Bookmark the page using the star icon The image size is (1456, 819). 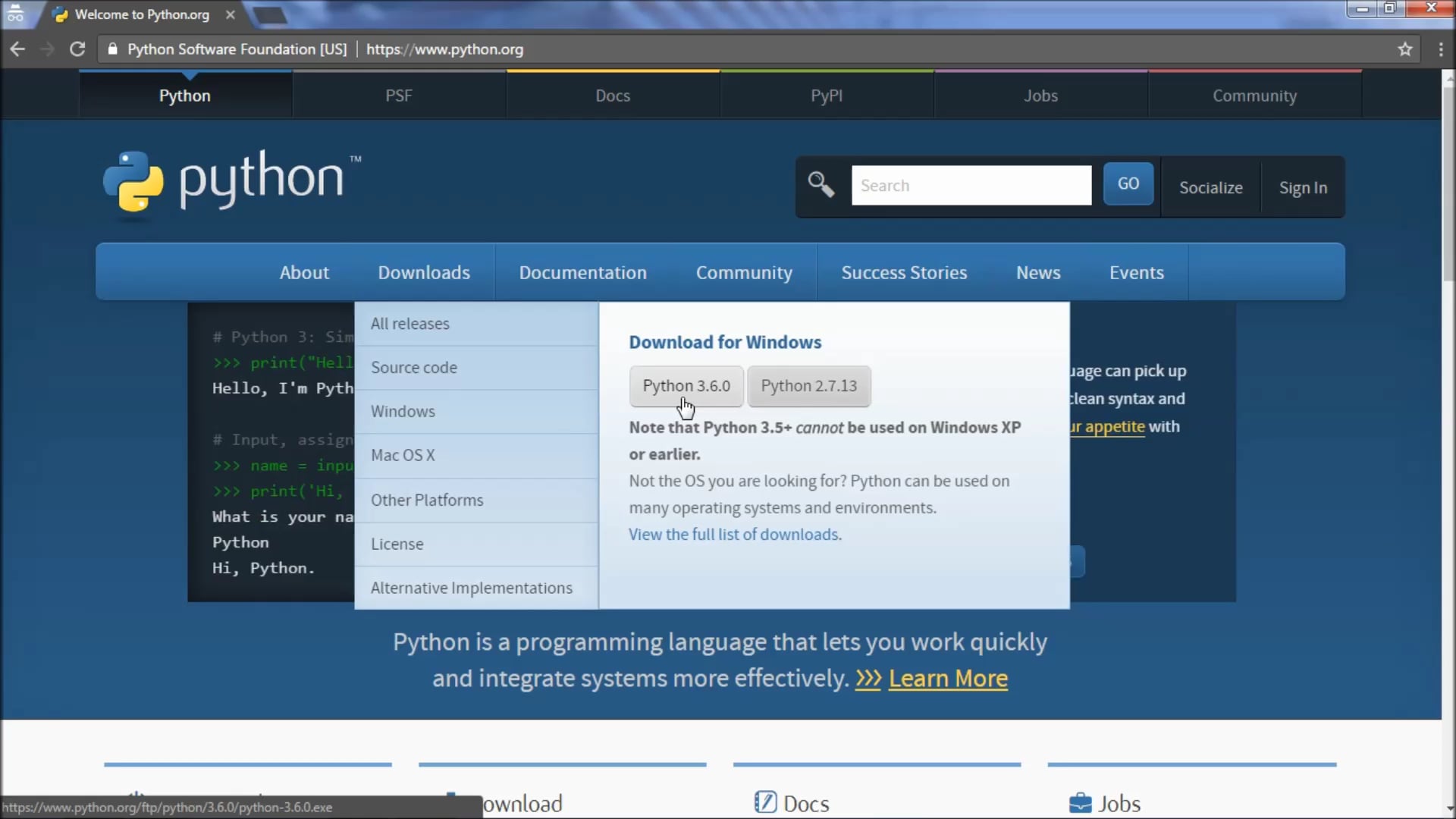coord(1405,49)
